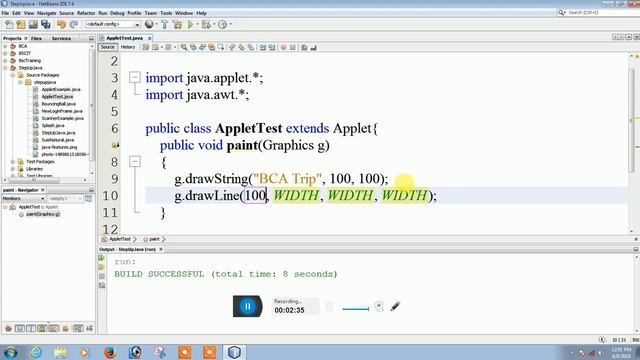Click the Windows Explorer folder in taskbar
This screenshot has width=640, height=360.
(x=60, y=352)
